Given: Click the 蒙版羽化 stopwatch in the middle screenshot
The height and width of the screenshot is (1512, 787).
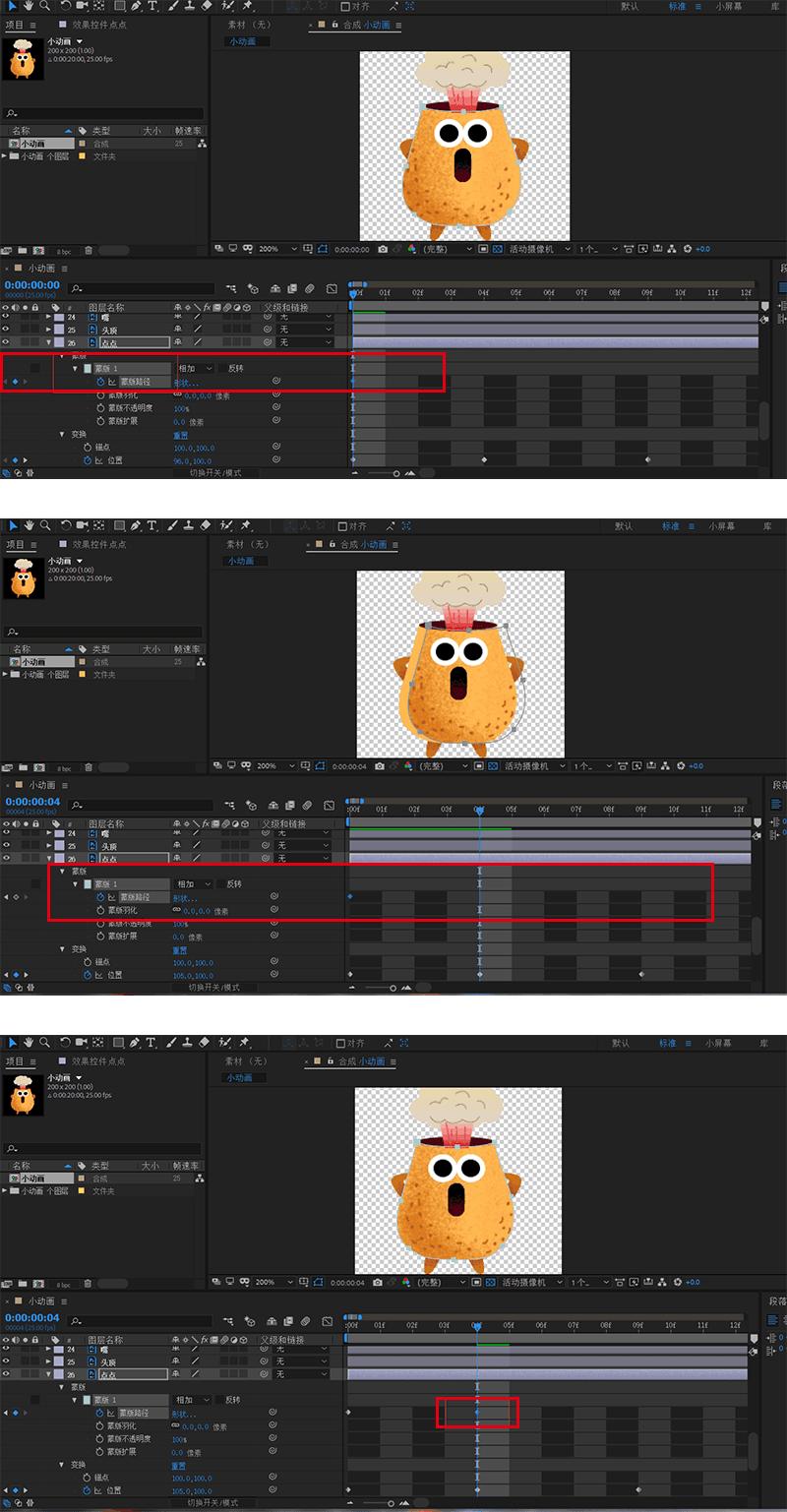Looking at the screenshot, I should click(100, 911).
